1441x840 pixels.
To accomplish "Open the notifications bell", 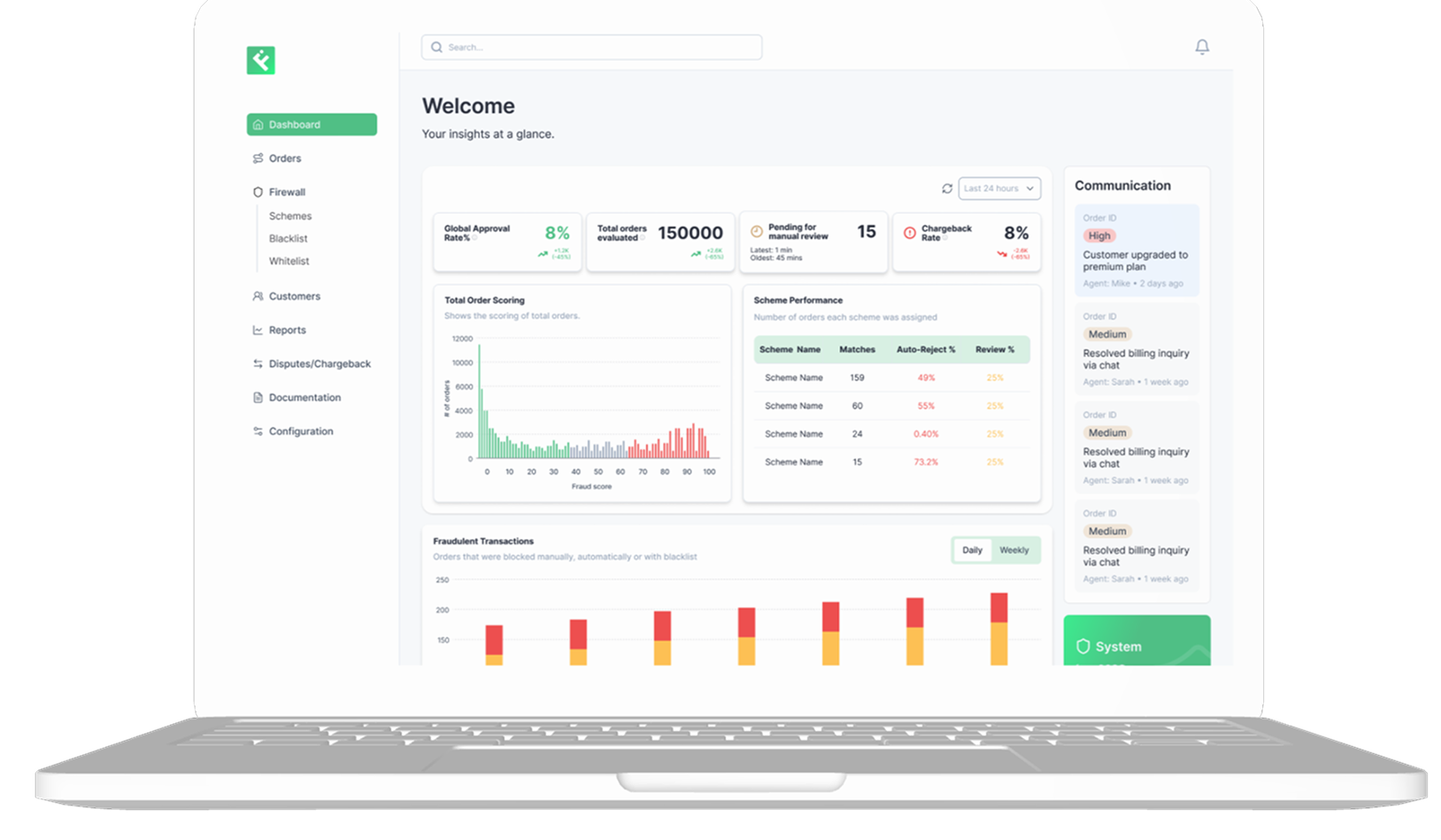I will (1201, 47).
